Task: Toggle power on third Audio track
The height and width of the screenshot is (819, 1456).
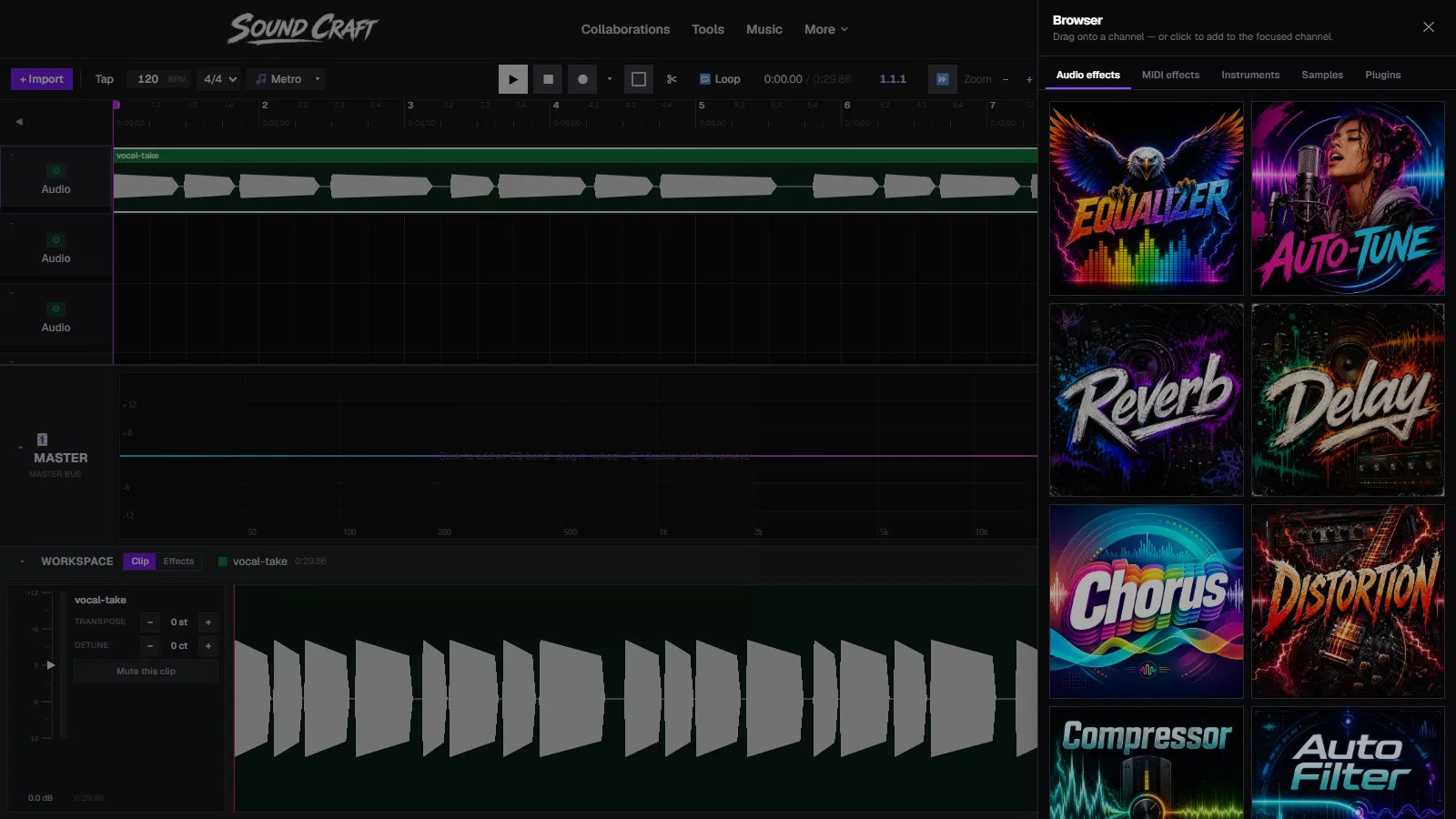Action: [56, 308]
